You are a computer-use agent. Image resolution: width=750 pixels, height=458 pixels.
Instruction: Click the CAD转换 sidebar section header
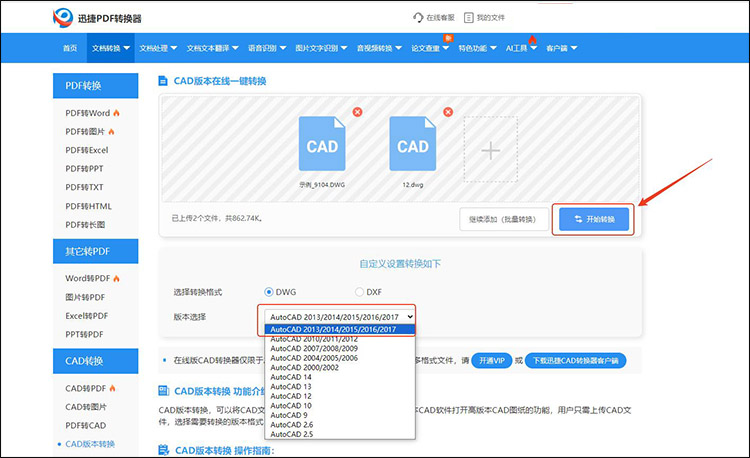click(x=96, y=361)
